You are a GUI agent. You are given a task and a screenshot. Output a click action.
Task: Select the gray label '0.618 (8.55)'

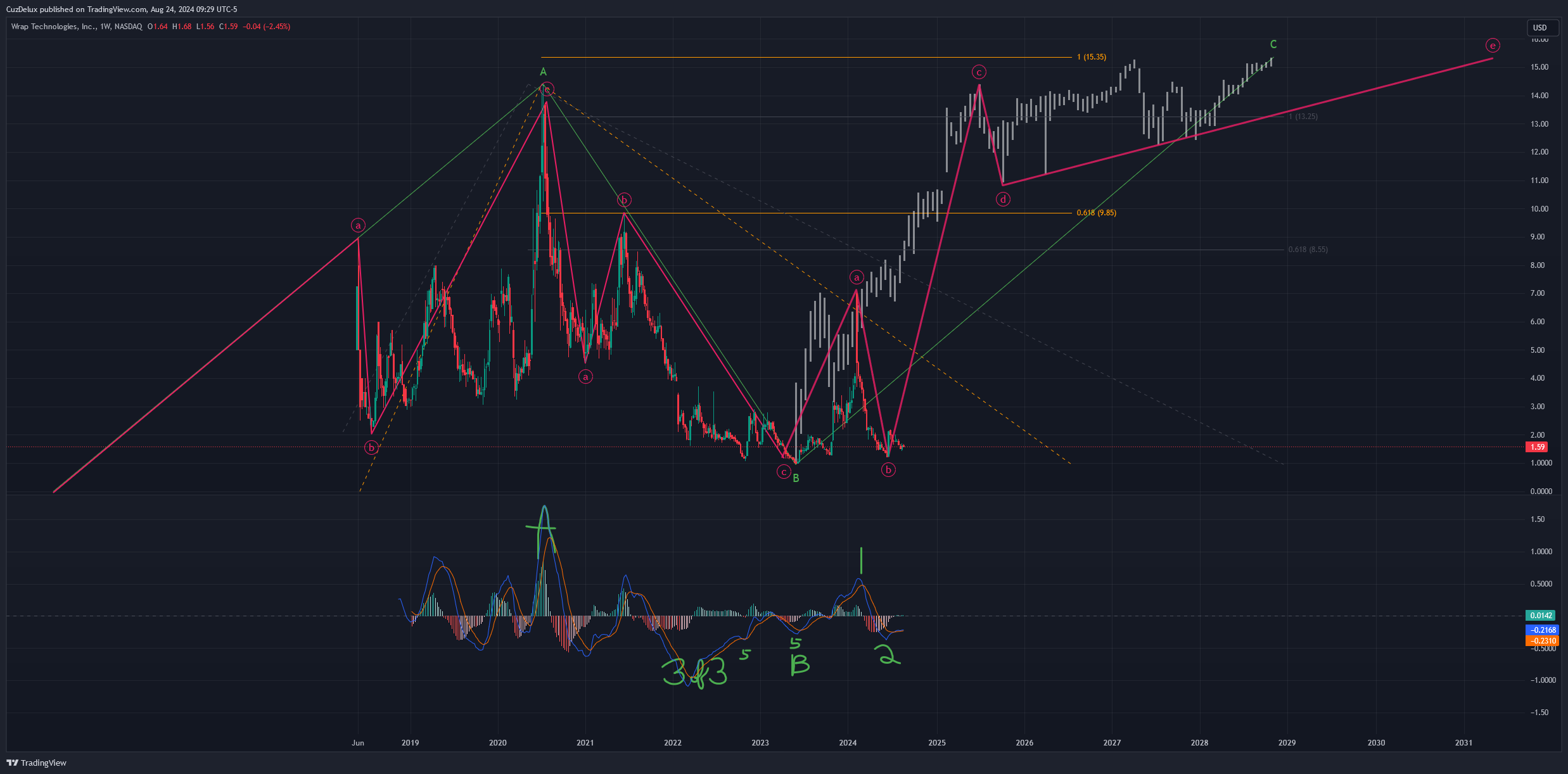coord(1308,250)
